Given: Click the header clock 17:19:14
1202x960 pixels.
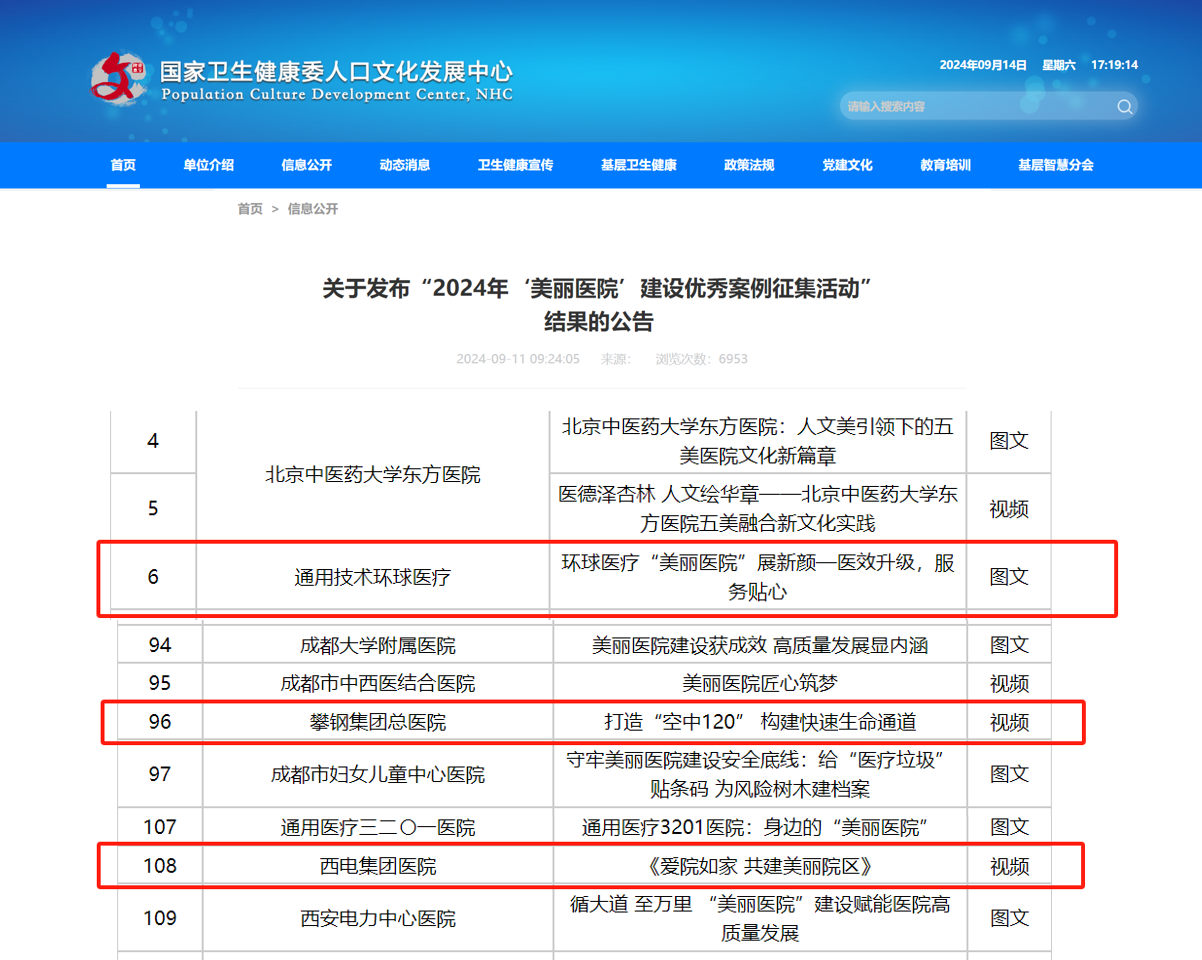Looking at the screenshot, I should point(1114,65).
